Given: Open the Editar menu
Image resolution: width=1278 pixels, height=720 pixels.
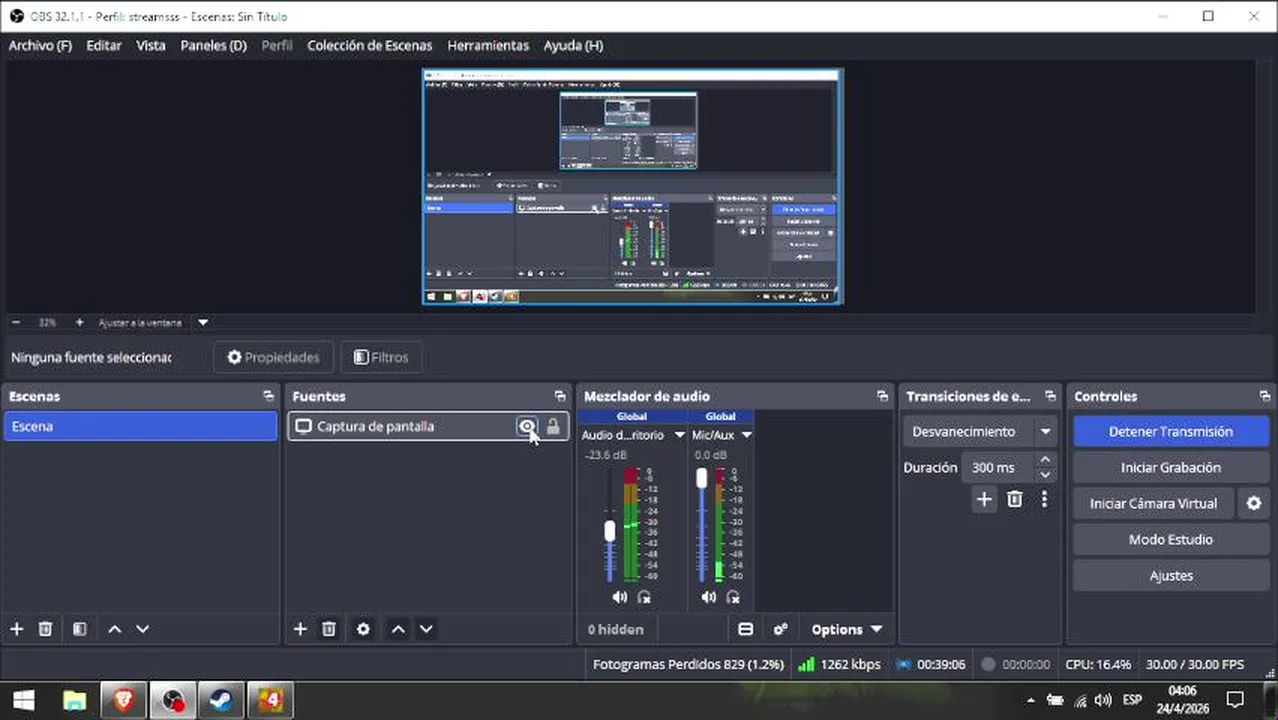Looking at the screenshot, I should [x=104, y=46].
